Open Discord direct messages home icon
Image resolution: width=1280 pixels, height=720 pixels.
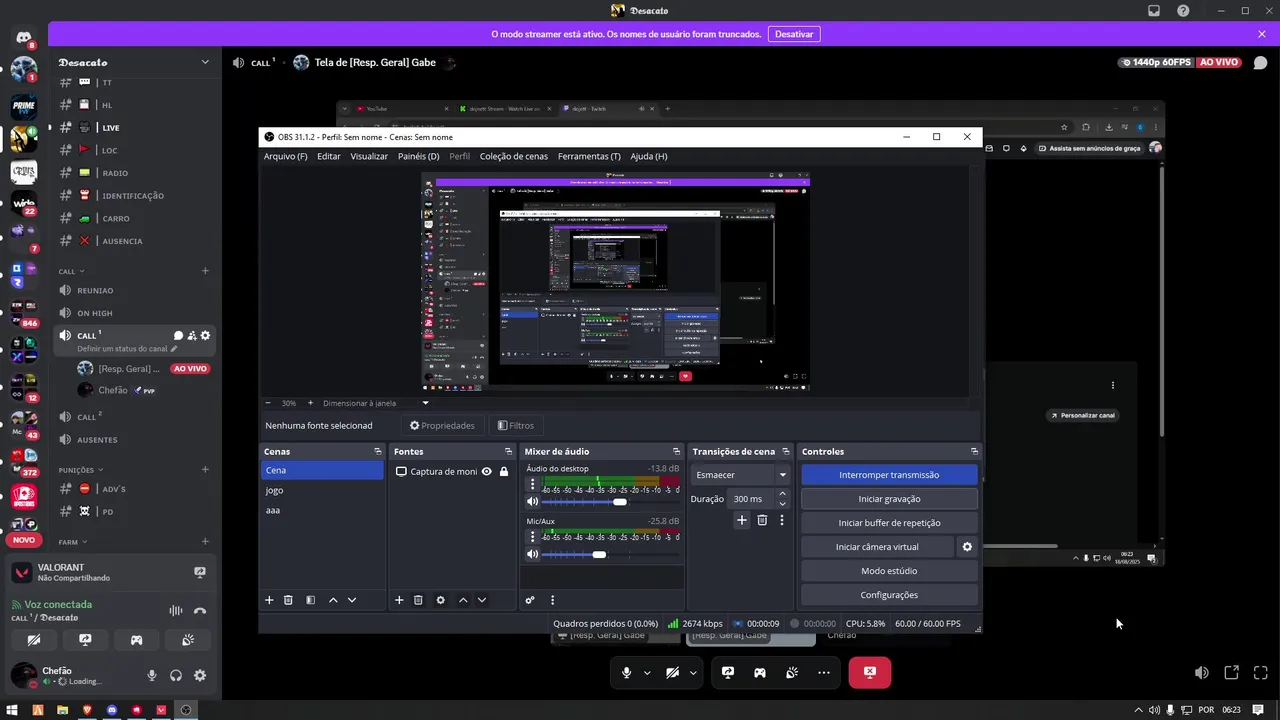pyautogui.click(x=24, y=37)
